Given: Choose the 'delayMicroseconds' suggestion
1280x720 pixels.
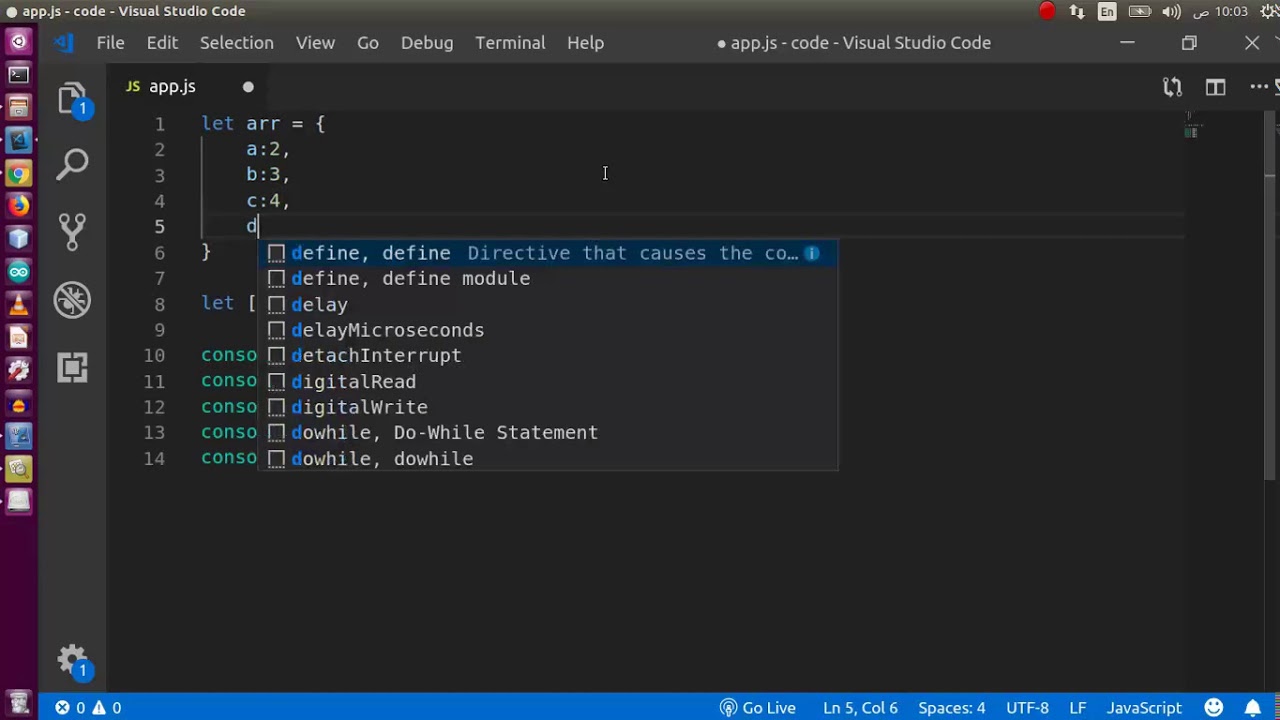Looking at the screenshot, I should pyautogui.click(x=548, y=330).
